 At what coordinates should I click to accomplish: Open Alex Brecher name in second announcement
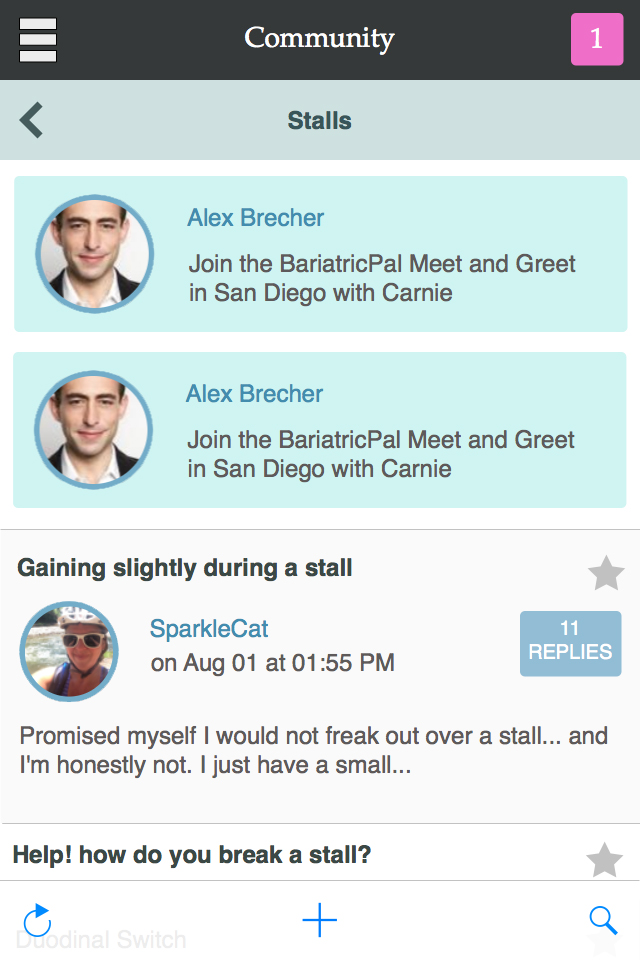pyautogui.click(x=255, y=394)
